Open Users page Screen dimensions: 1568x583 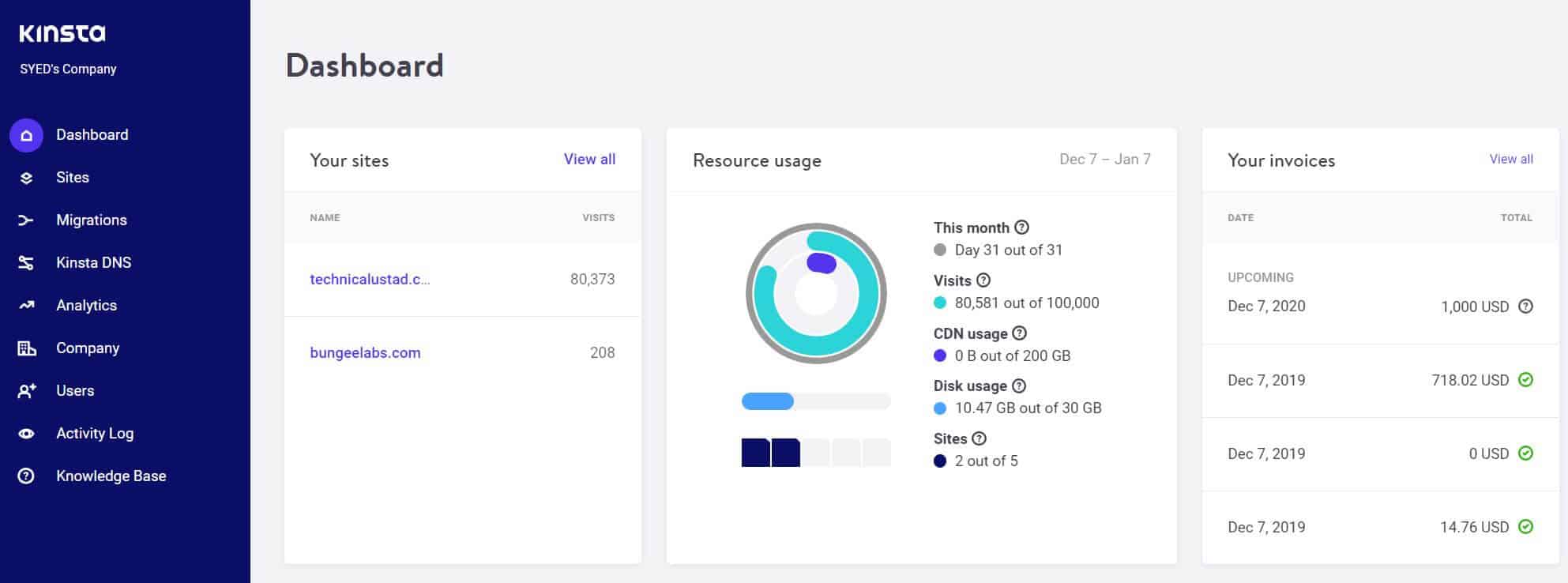coord(75,391)
